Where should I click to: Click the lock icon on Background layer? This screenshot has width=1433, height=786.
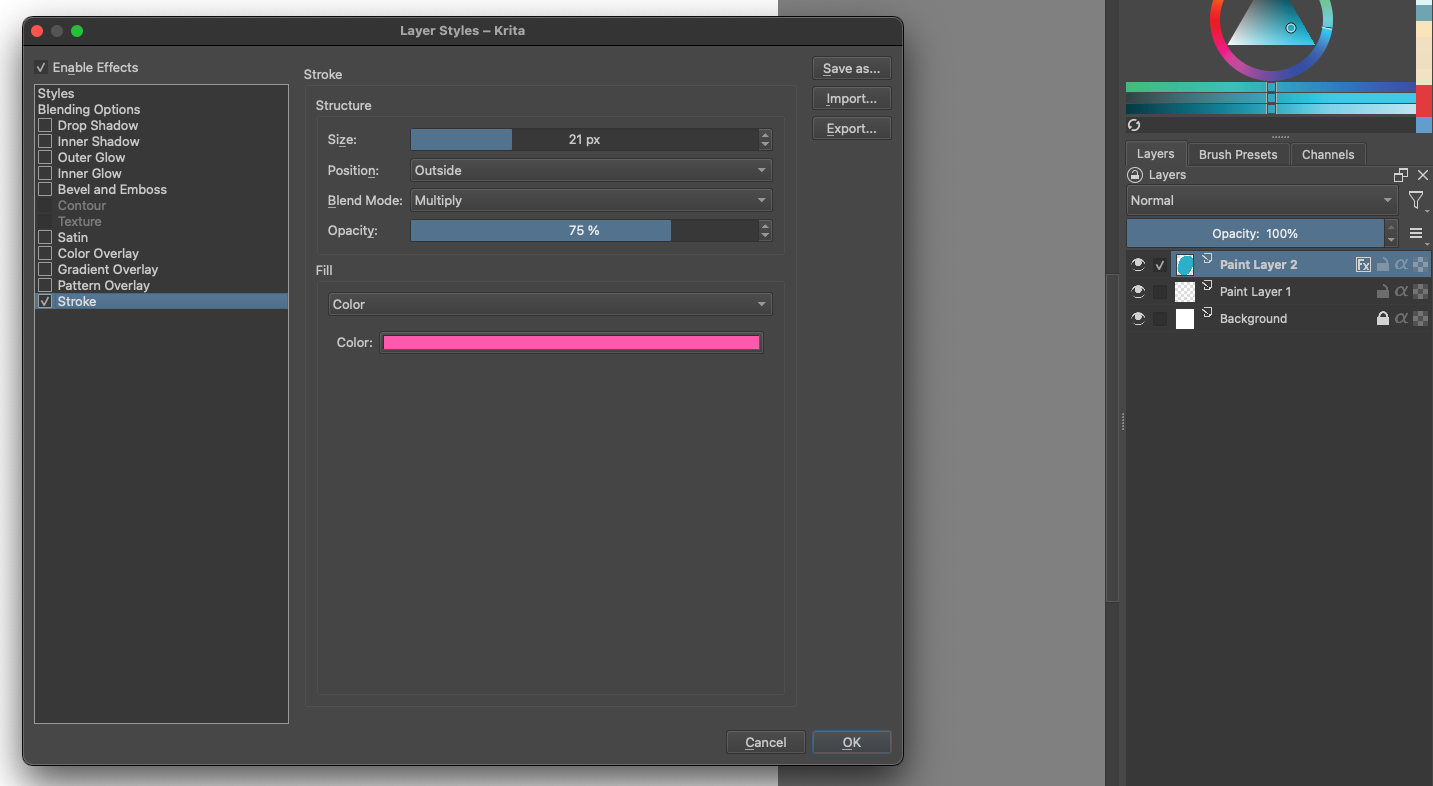point(1383,319)
